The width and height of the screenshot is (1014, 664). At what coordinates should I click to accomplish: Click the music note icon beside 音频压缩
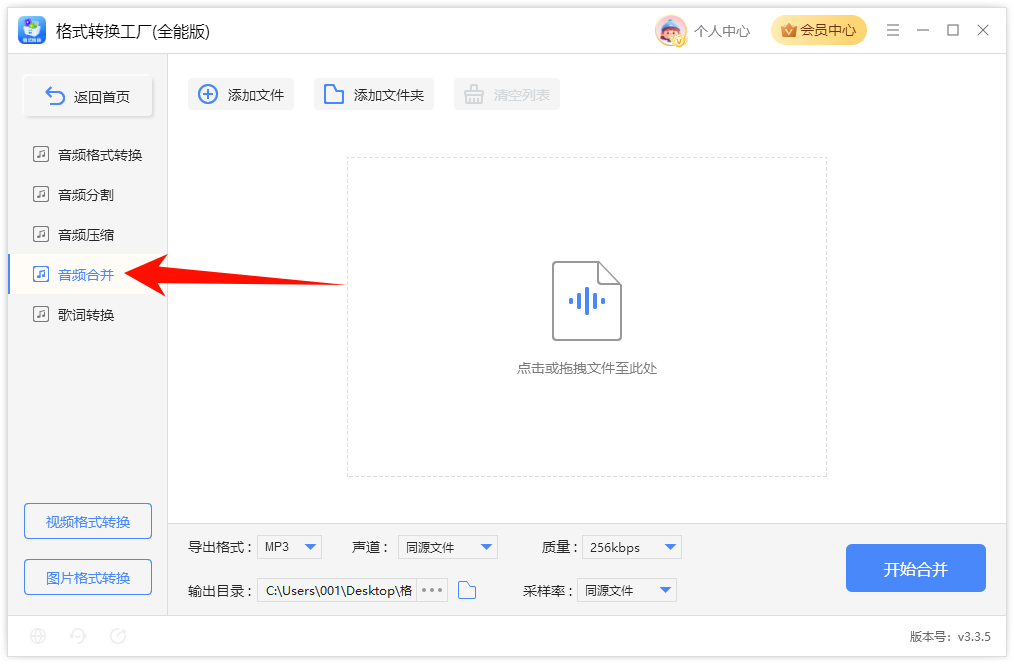coord(41,234)
